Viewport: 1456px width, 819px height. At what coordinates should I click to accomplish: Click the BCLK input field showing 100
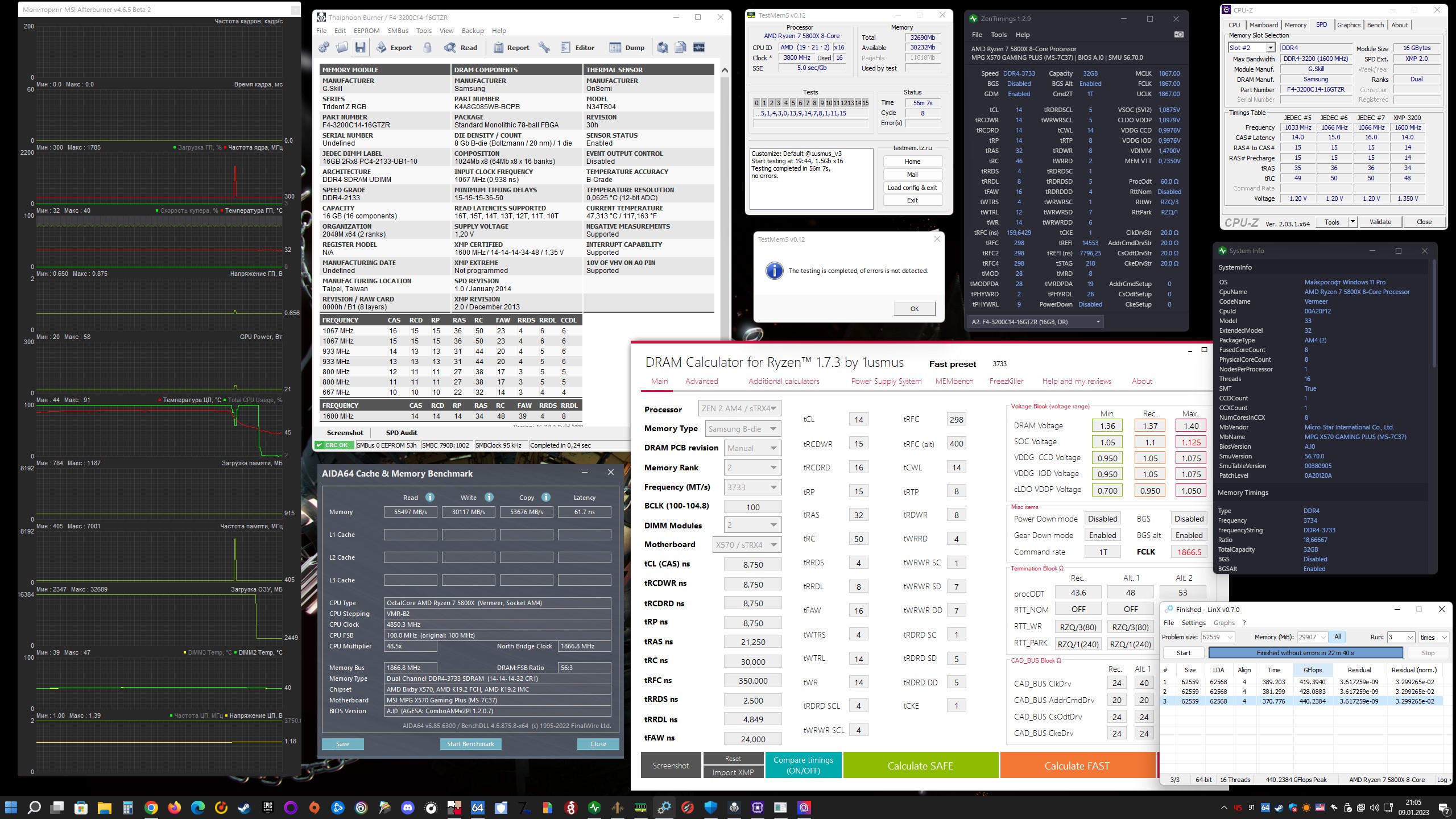[x=752, y=507]
